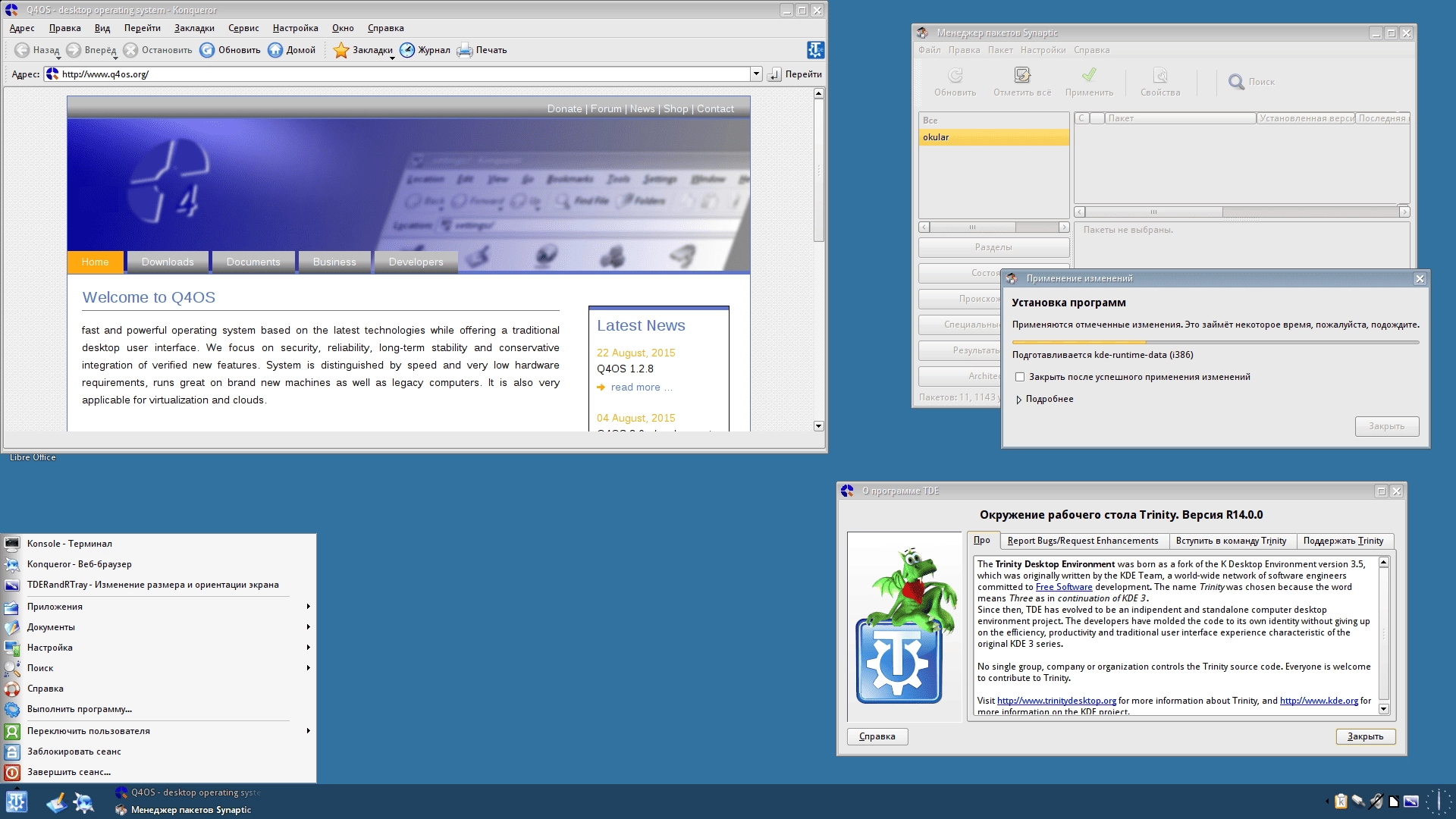Open Konqueror's Правка menu

[x=64, y=28]
